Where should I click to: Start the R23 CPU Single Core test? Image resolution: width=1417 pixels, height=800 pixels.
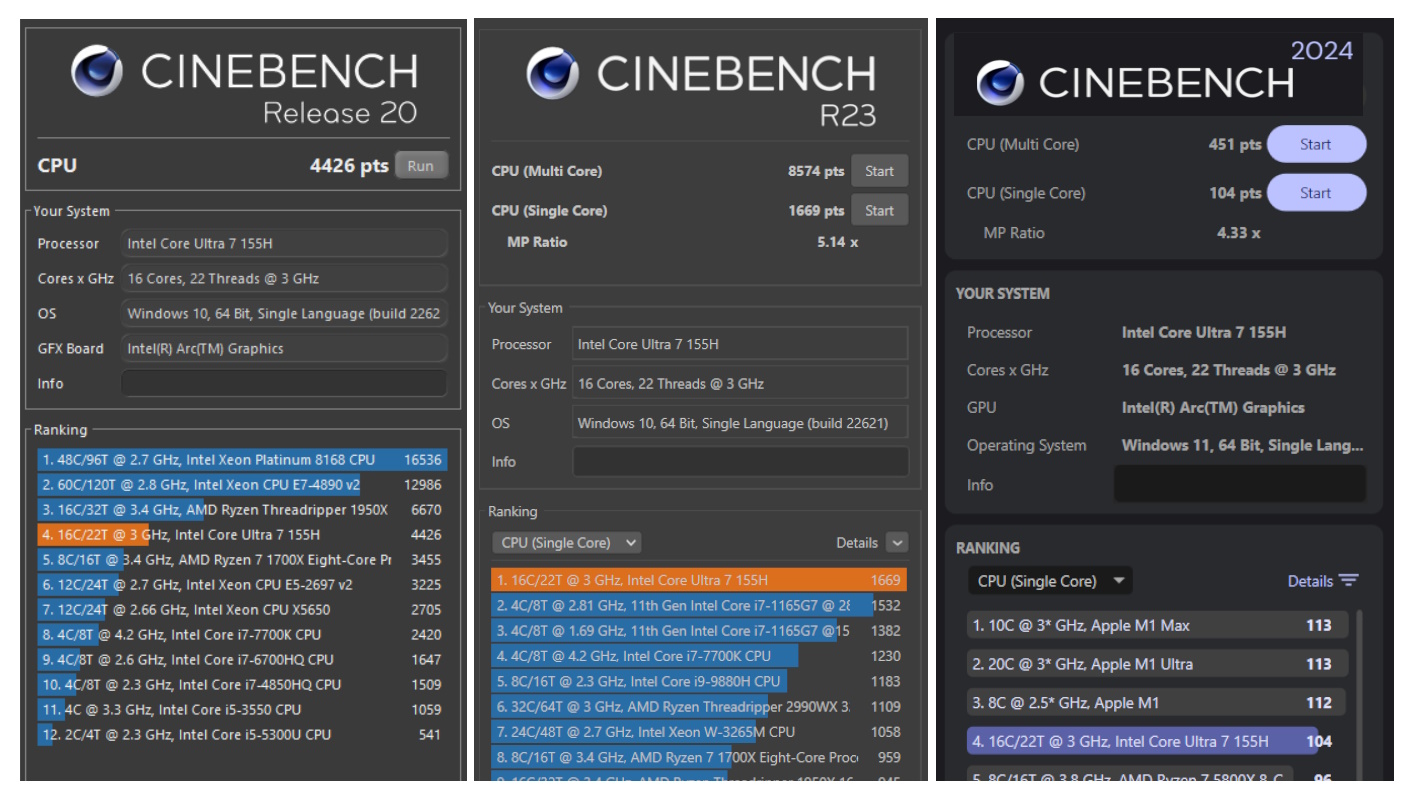pyautogui.click(x=879, y=210)
